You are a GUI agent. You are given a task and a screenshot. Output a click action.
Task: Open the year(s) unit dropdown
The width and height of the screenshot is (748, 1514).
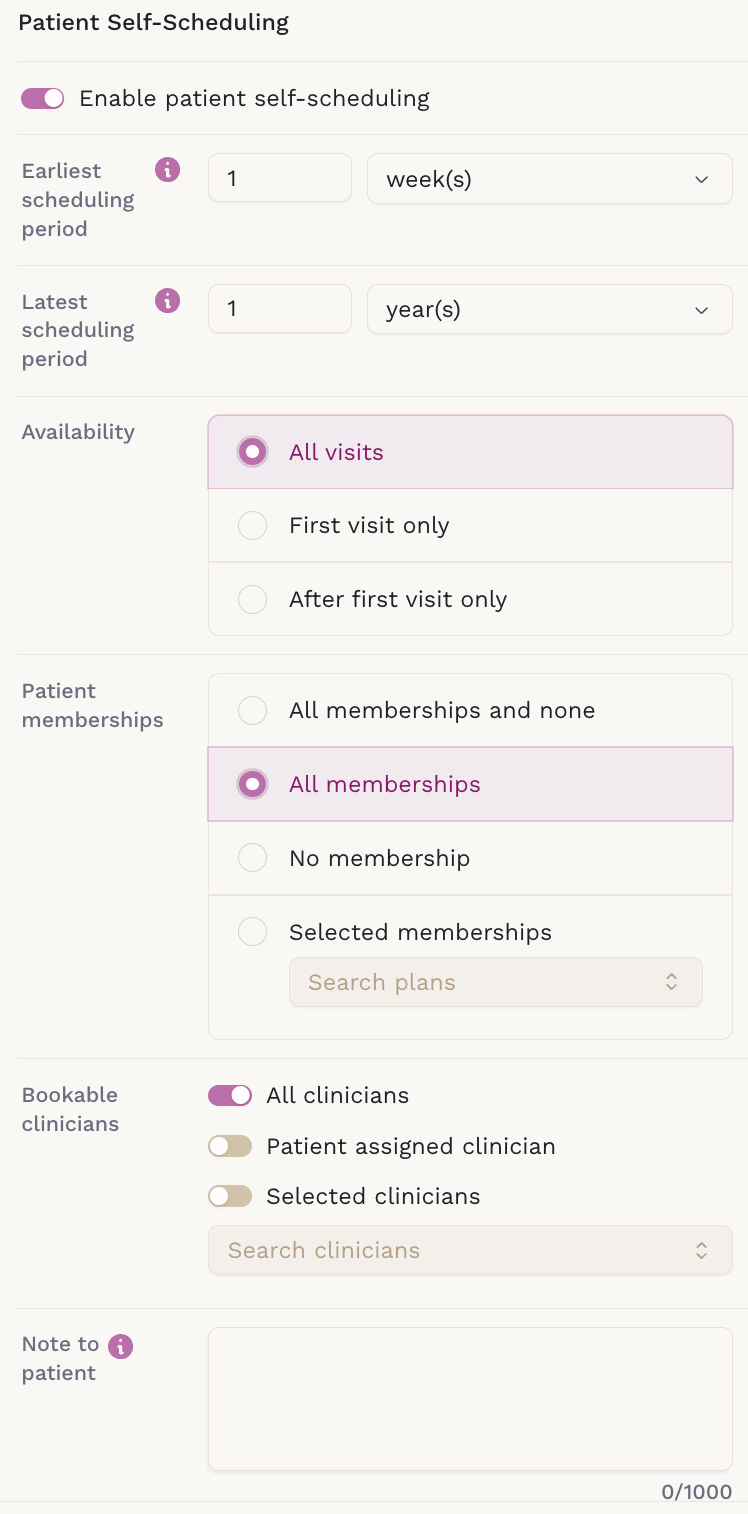click(549, 310)
